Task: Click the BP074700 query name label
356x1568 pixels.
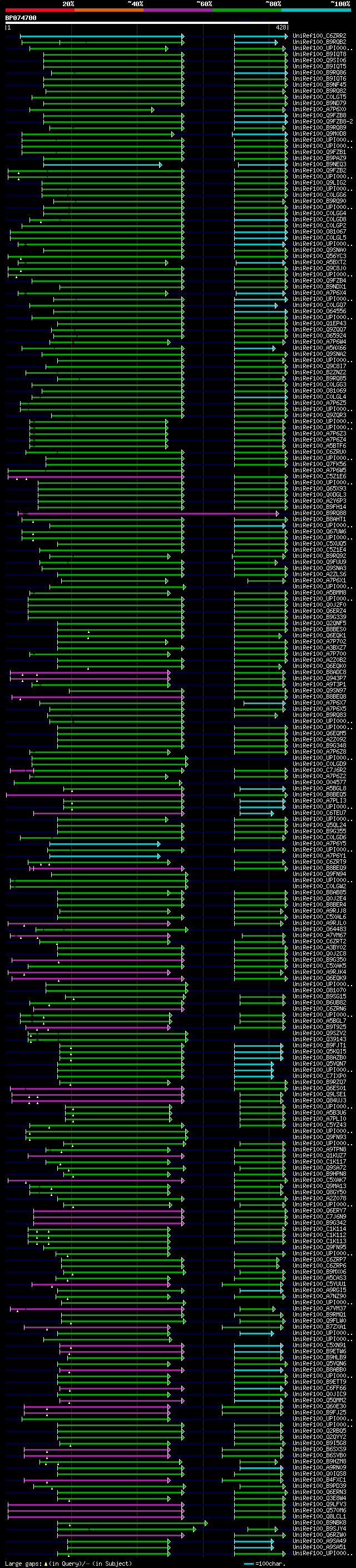Action: [x=21, y=18]
